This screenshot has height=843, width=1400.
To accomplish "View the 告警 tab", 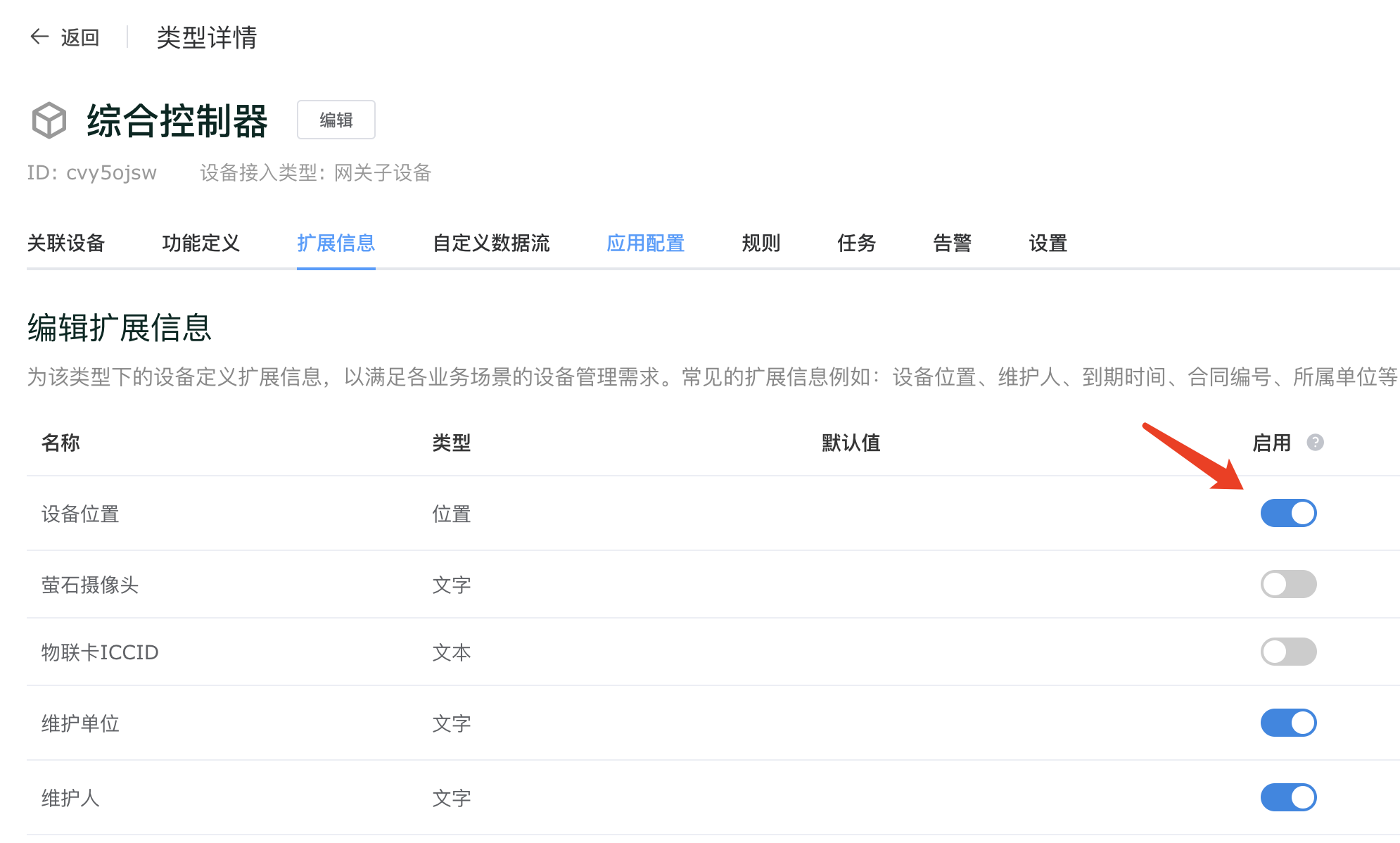I will 953,243.
